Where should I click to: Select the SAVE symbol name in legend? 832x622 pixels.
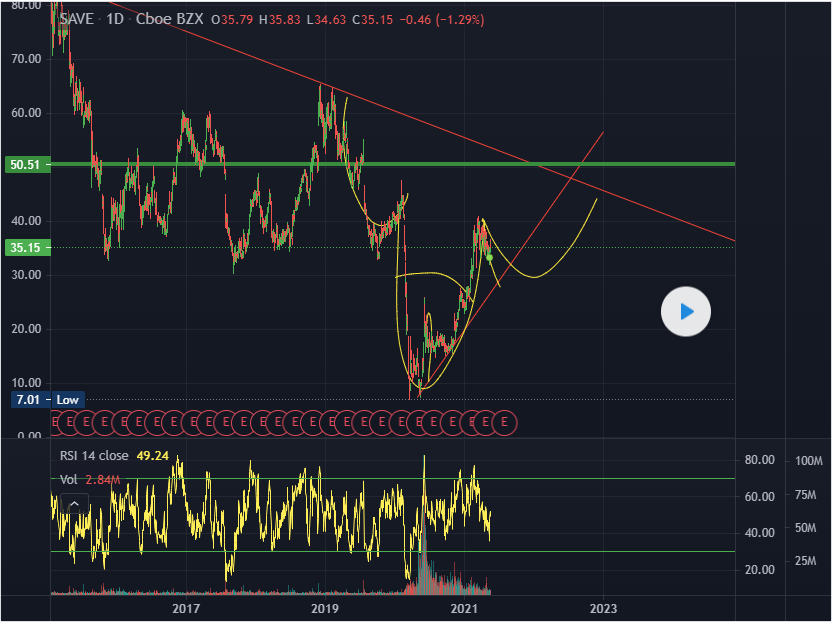(76, 20)
